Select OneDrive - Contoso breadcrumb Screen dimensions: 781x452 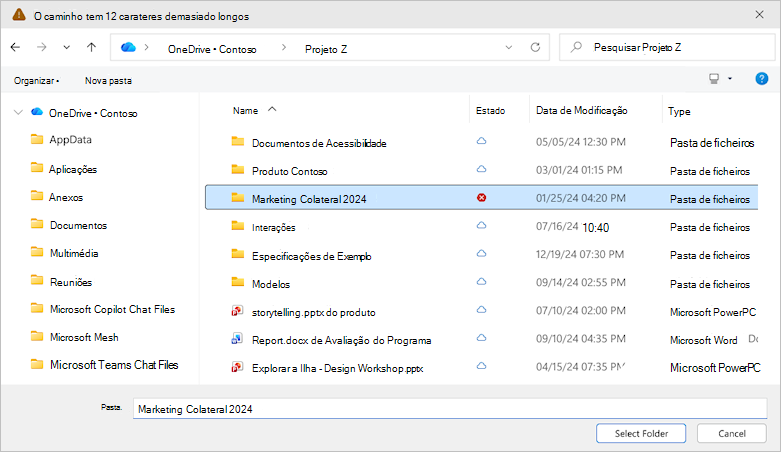212,49
